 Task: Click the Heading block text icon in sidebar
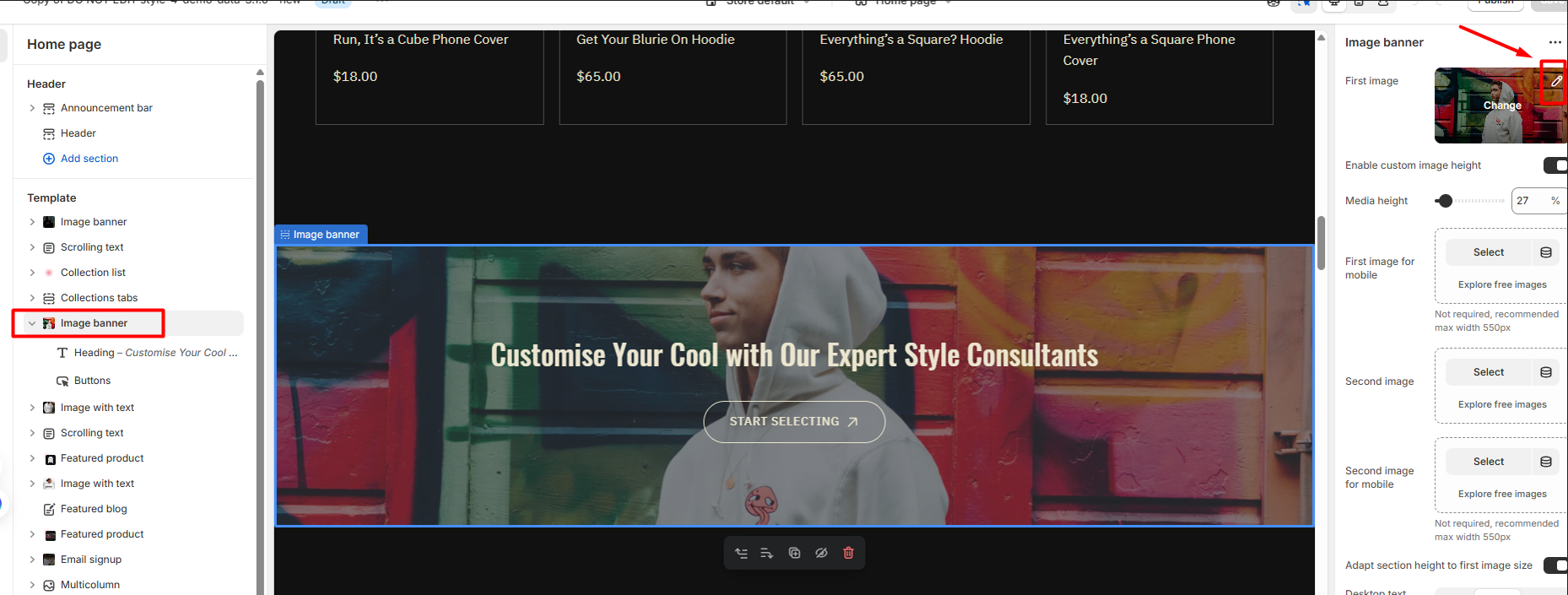pos(62,353)
